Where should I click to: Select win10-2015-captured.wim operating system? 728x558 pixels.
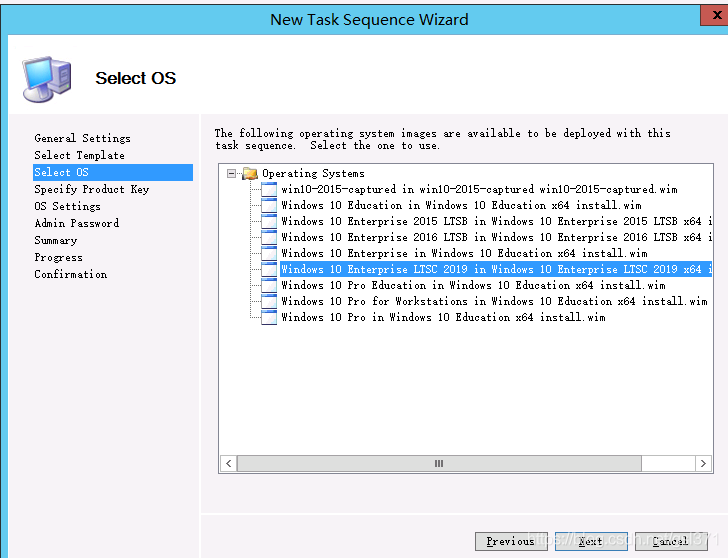tap(479, 189)
